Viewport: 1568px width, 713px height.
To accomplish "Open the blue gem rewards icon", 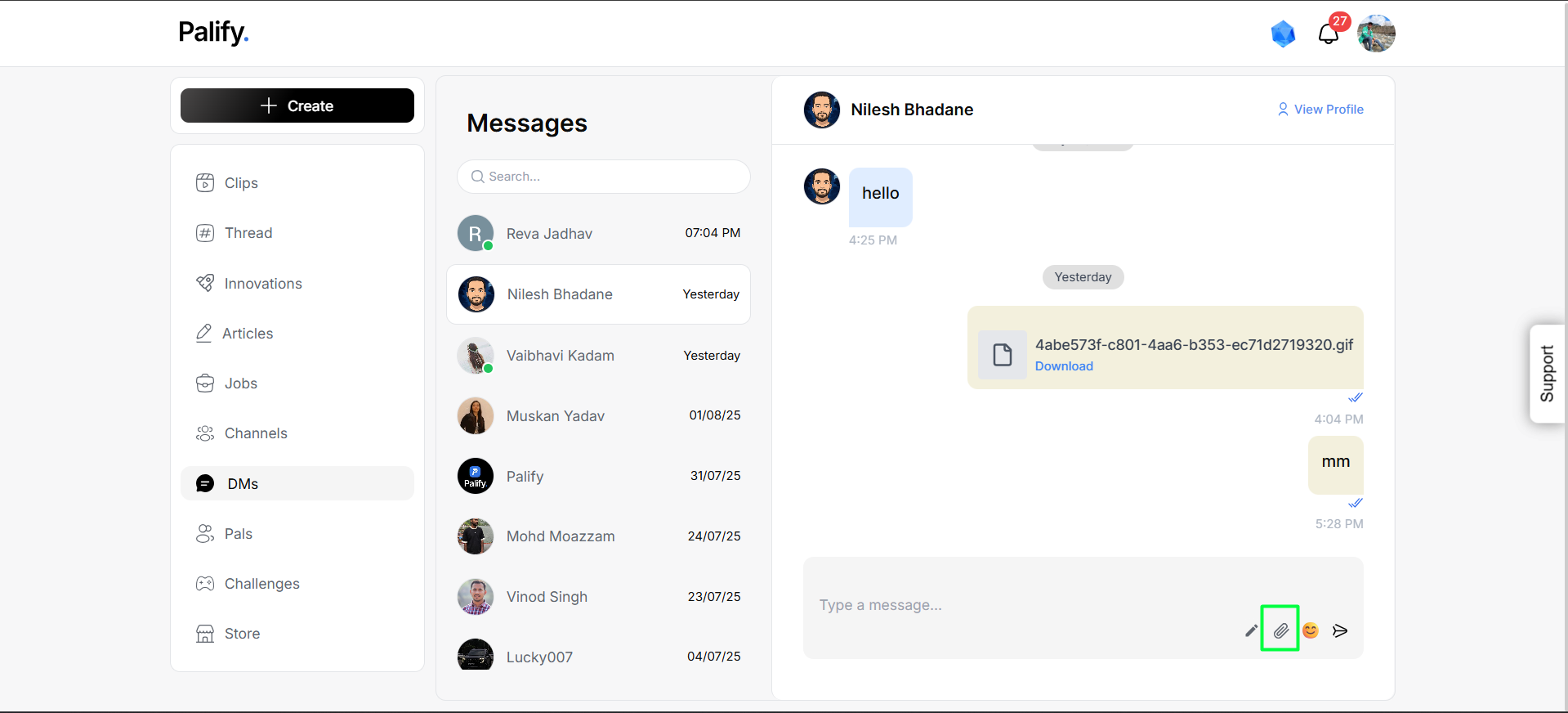I will coord(1283,34).
